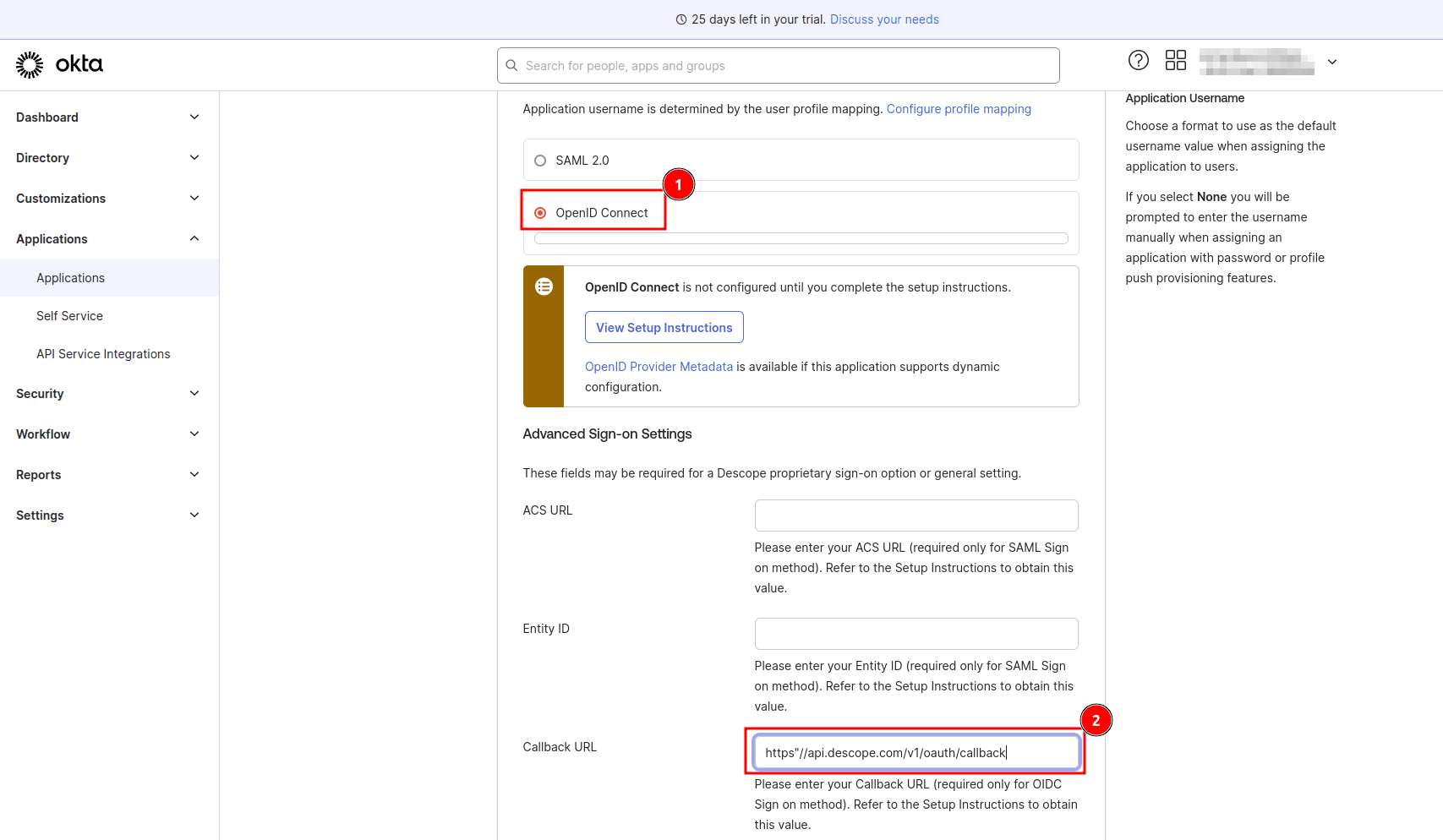This screenshot has width=1443, height=840.
Task: Open the Configure profile mapping link
Action: tap(959, 108)
